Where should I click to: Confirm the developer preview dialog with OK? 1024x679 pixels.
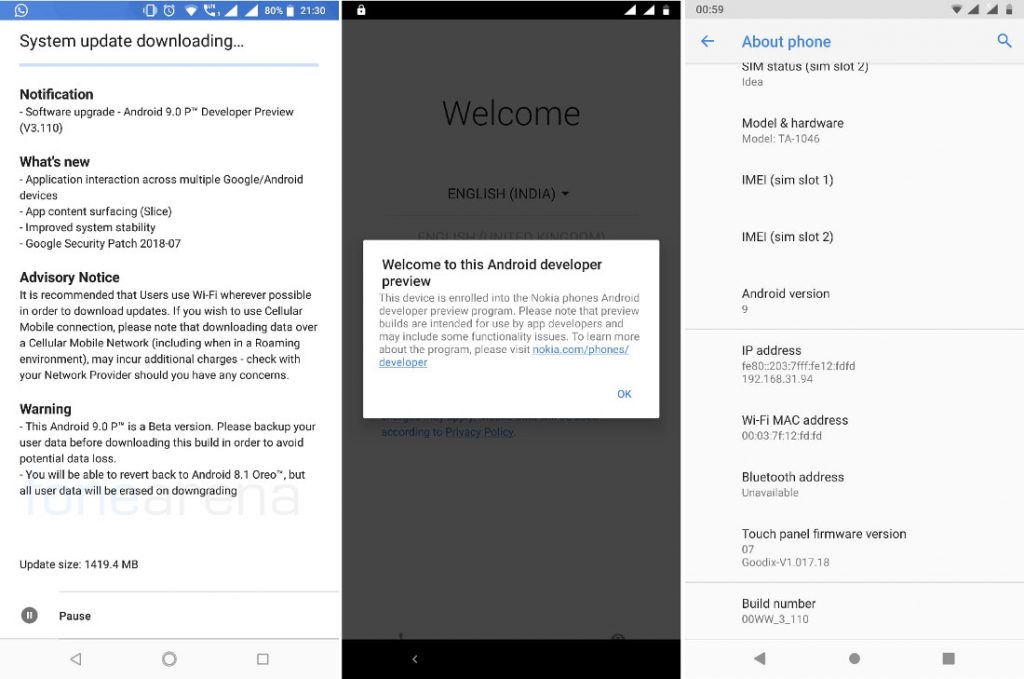tap(624, 394)
